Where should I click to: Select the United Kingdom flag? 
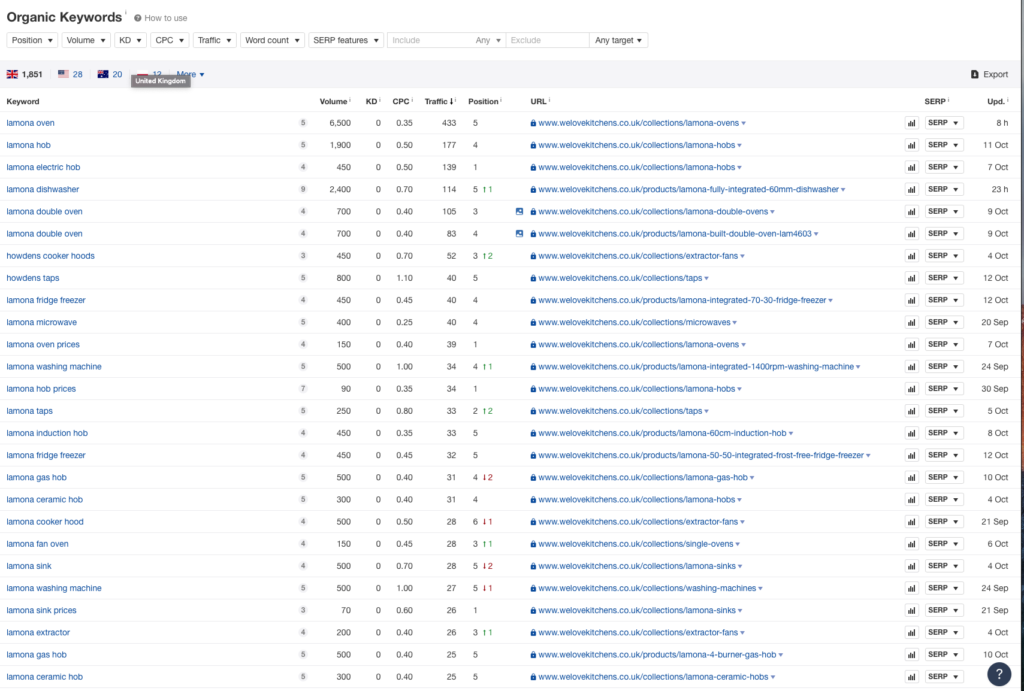tap(12, 74)
